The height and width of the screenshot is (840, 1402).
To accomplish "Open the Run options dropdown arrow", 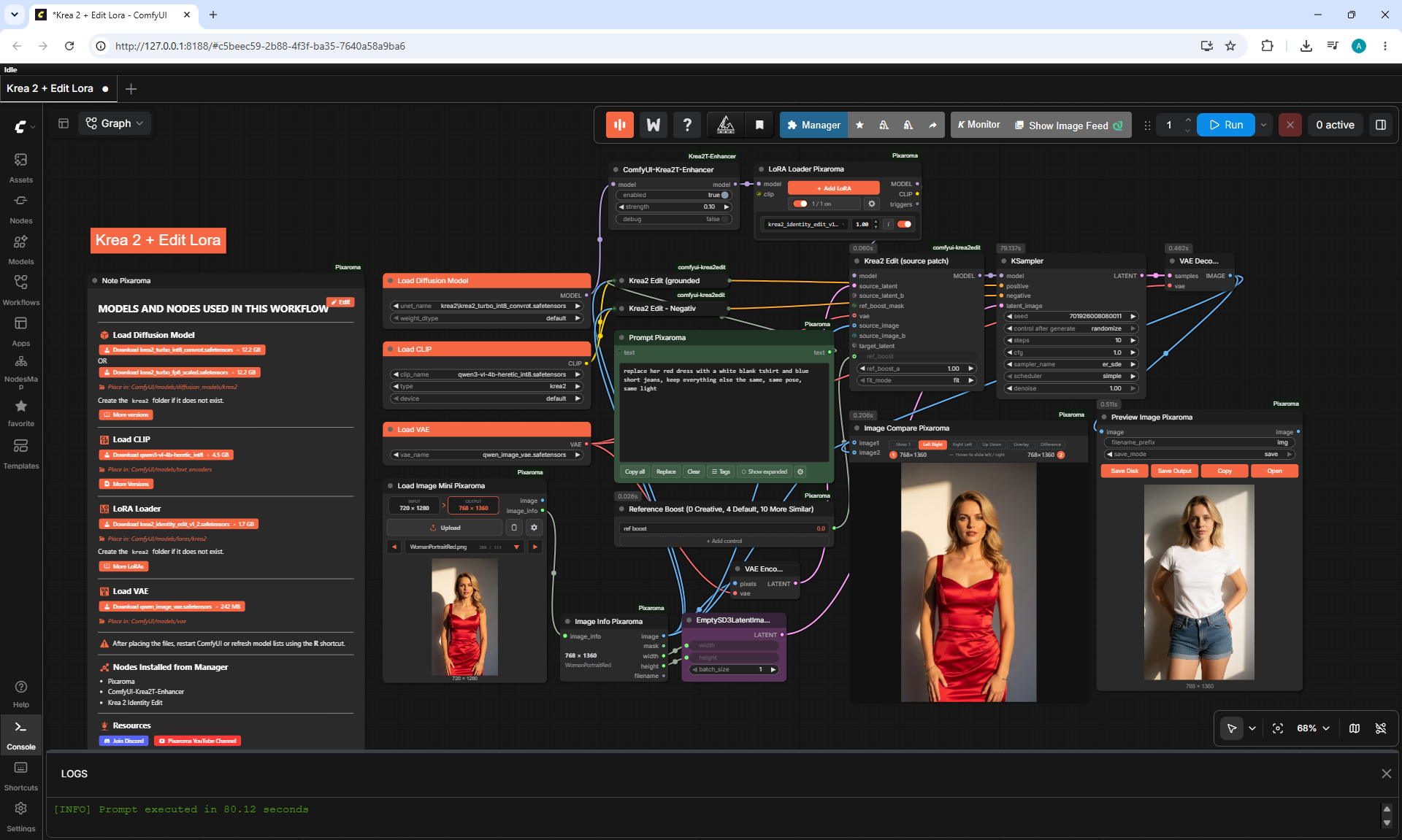I will point(1263,125).
